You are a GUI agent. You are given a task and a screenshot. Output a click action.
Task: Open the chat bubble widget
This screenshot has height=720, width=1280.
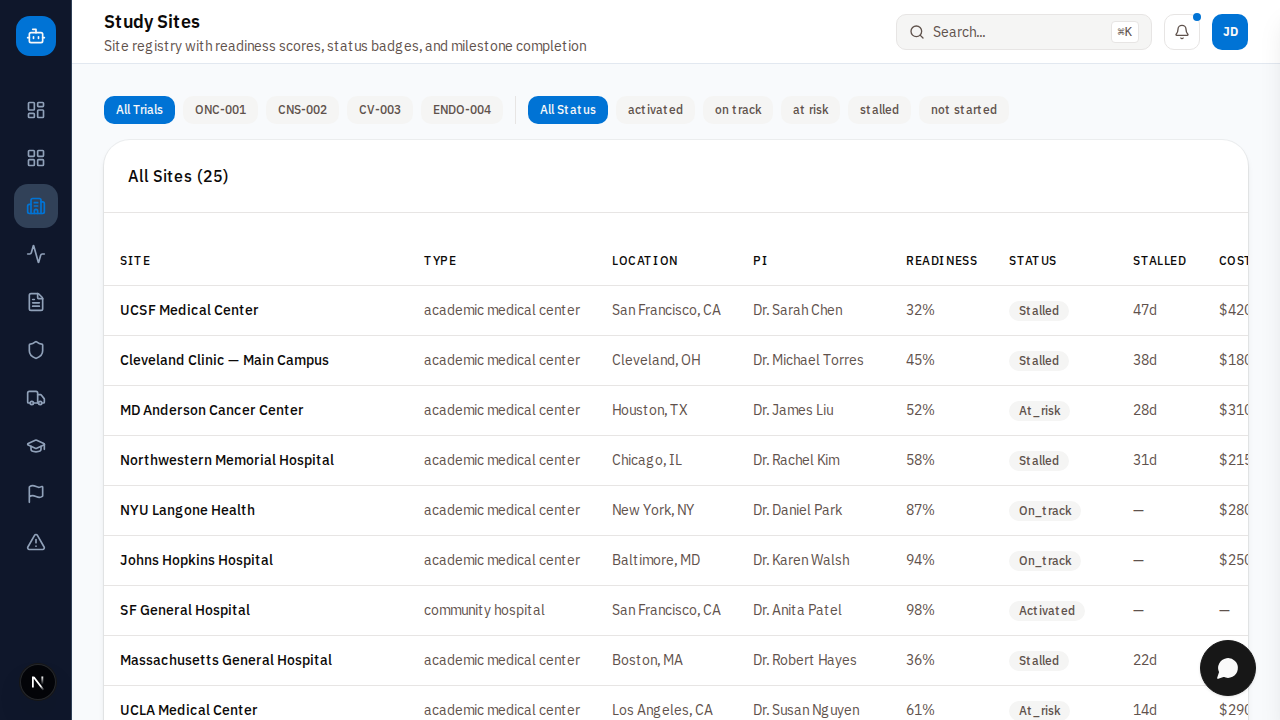tap(1228, 668)
